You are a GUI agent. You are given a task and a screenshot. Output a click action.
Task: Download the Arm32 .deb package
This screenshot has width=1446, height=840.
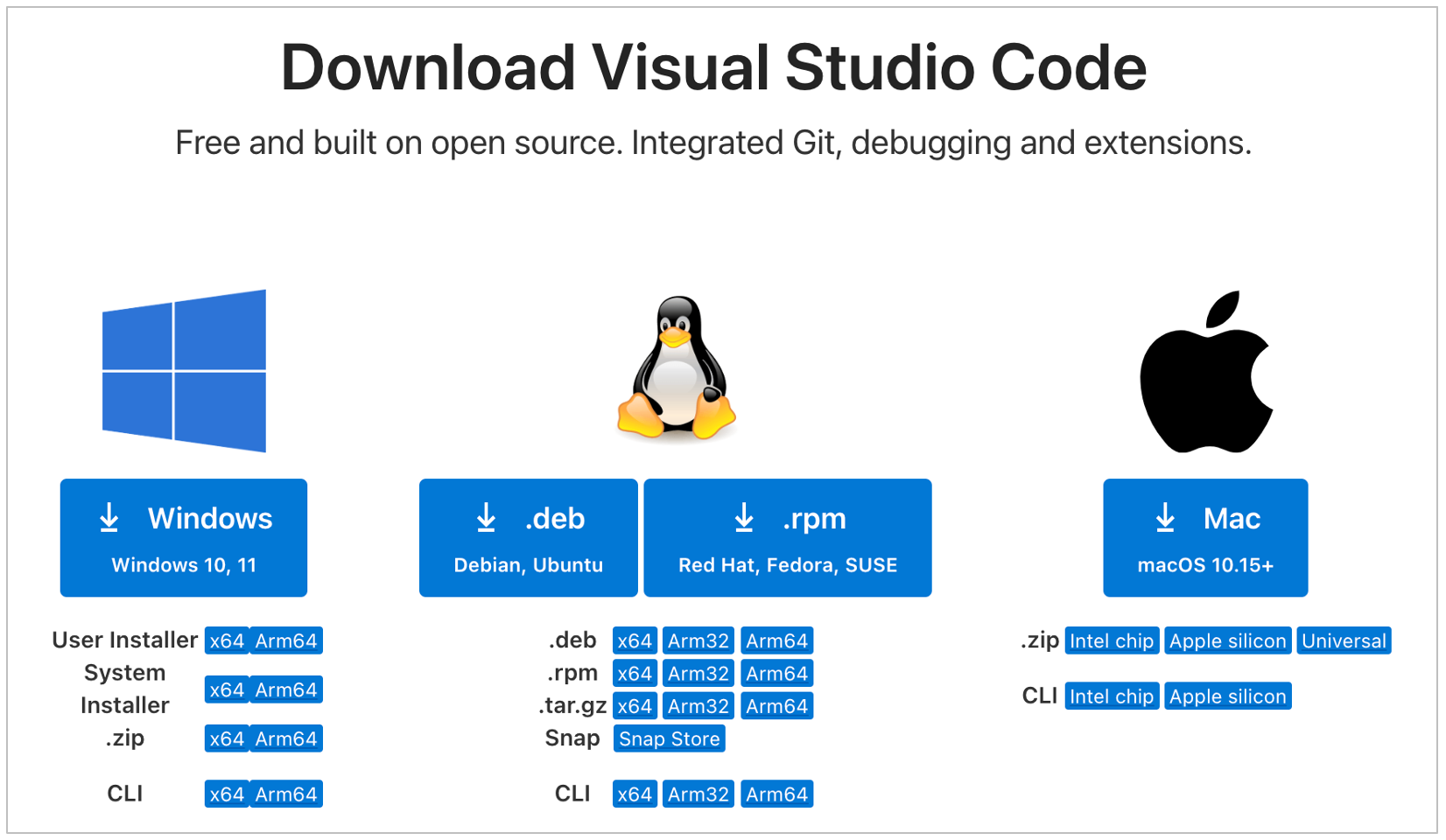(698, 640)
